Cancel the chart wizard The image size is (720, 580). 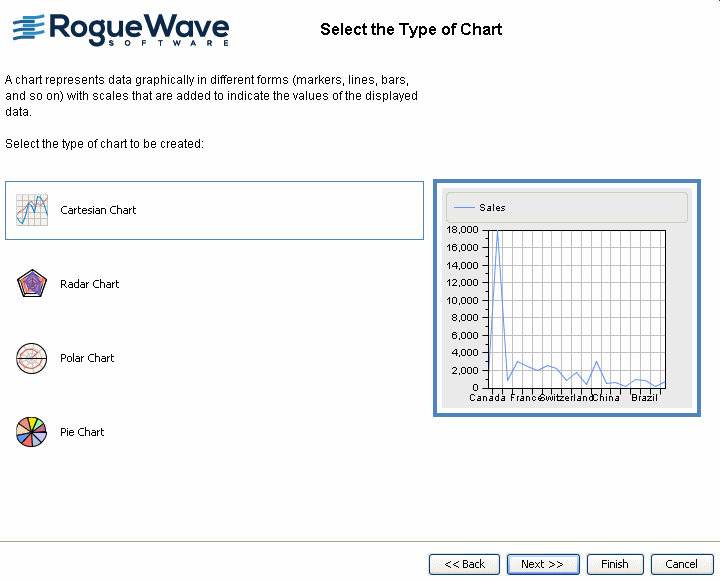682,564
